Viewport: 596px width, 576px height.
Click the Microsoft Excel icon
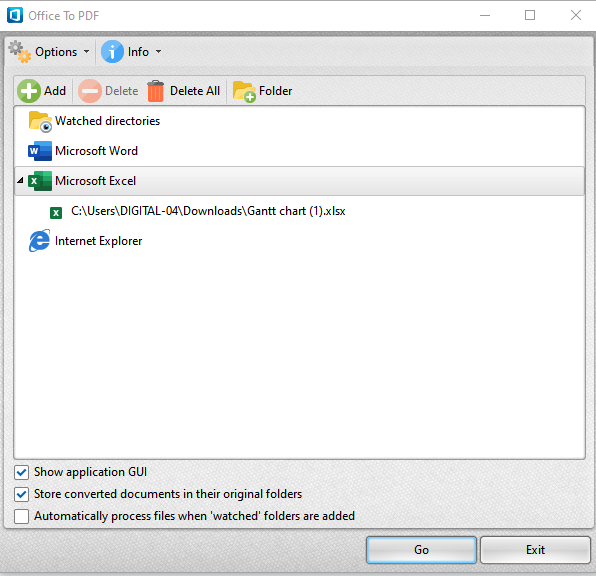coord(40,181)
